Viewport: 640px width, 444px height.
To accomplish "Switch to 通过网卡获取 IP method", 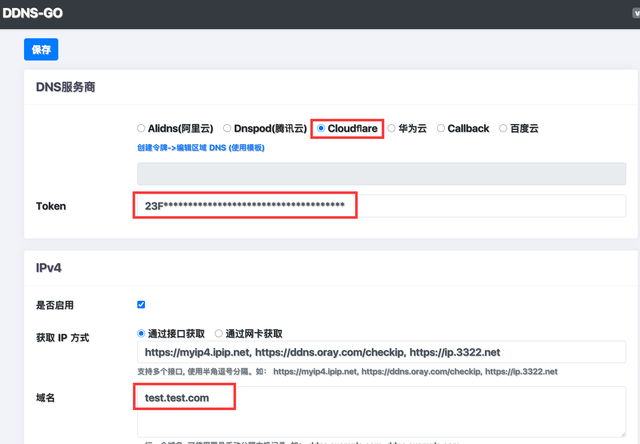I will pos(219,334).
